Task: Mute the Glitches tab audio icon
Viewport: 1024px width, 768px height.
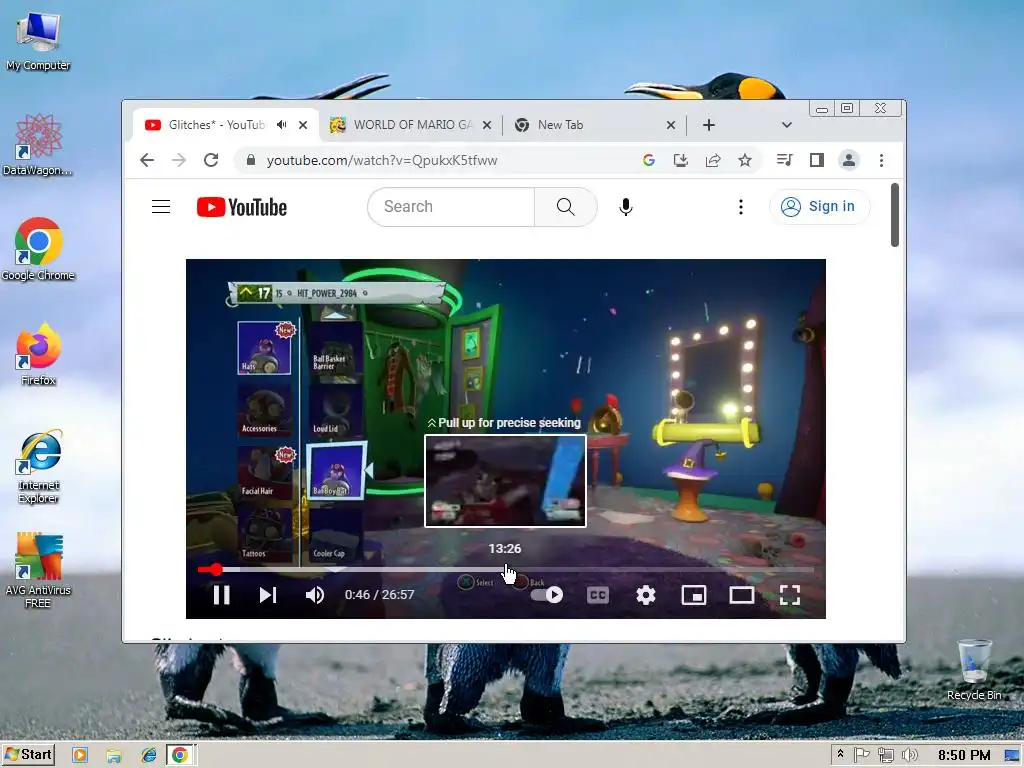Action: tap(281, 125)
